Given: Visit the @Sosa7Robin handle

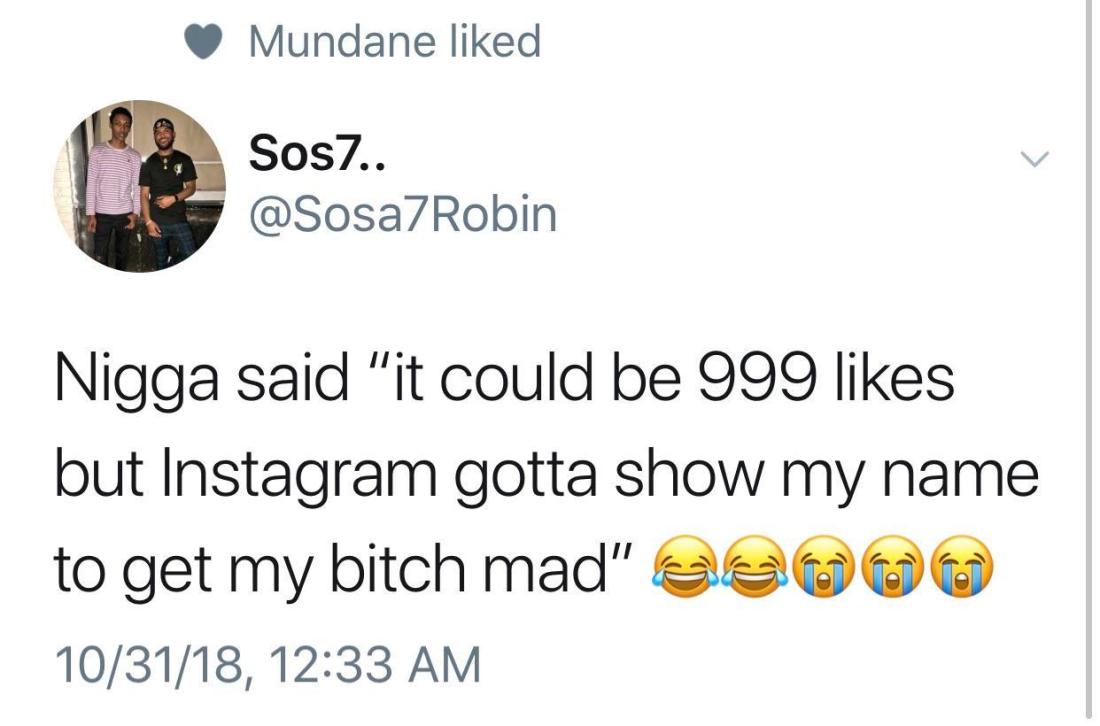Looking at the screenshot, I should coord(403,214).
